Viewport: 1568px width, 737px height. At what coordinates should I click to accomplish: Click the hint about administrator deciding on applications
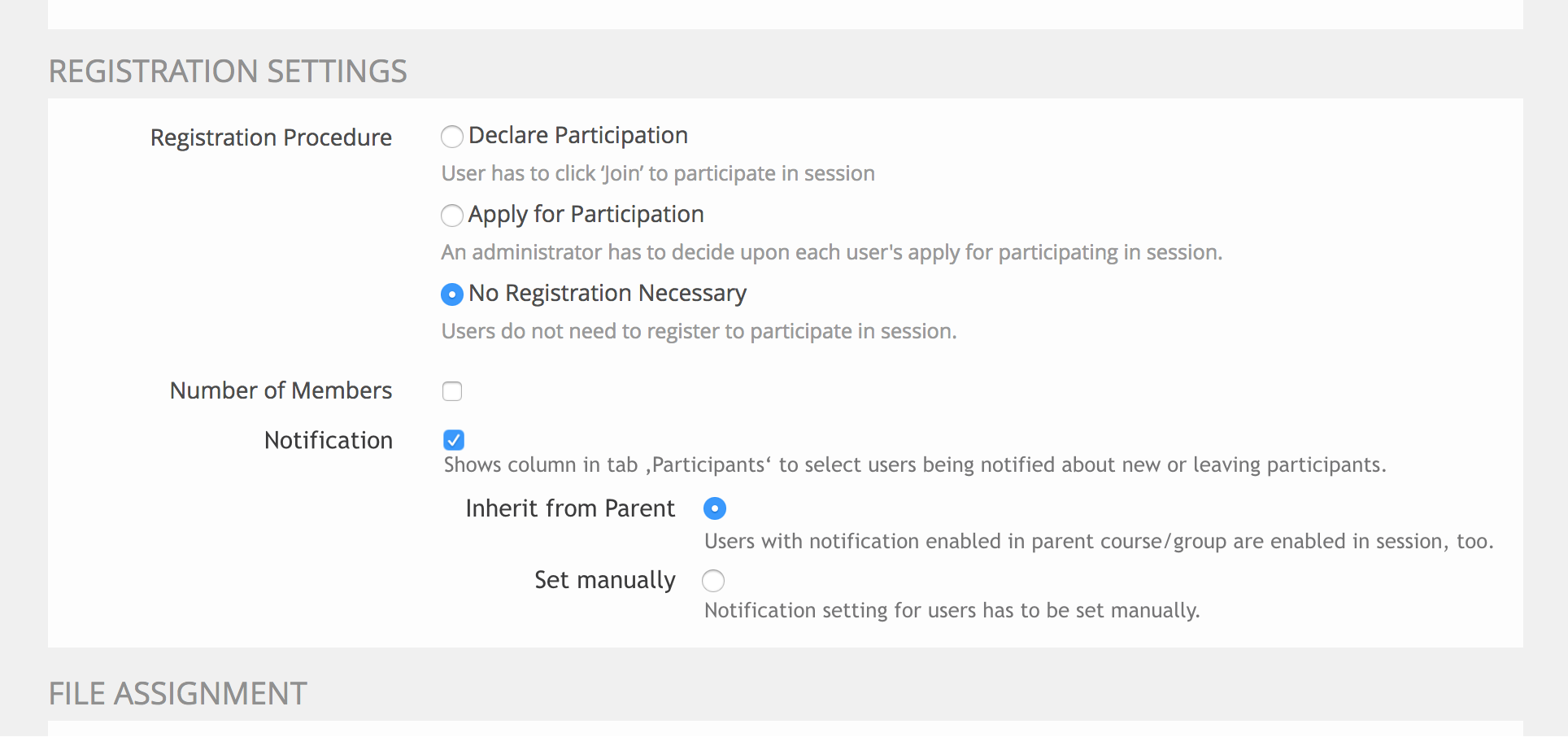(831, 253)
